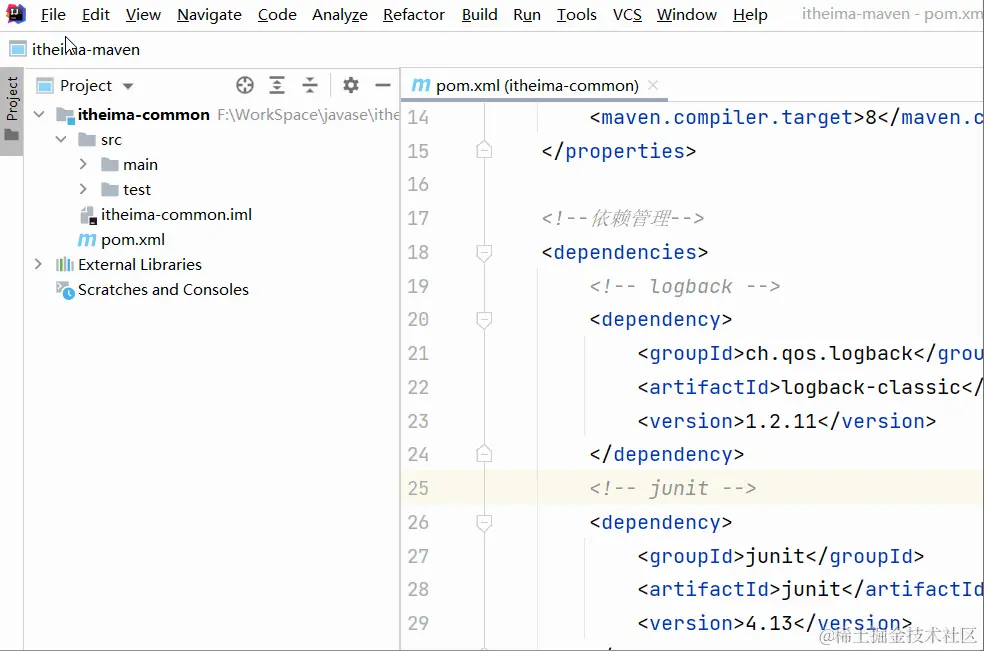984x651 pixels.
Task: Close the pom.xml editor tab
Action: point(653,85)
